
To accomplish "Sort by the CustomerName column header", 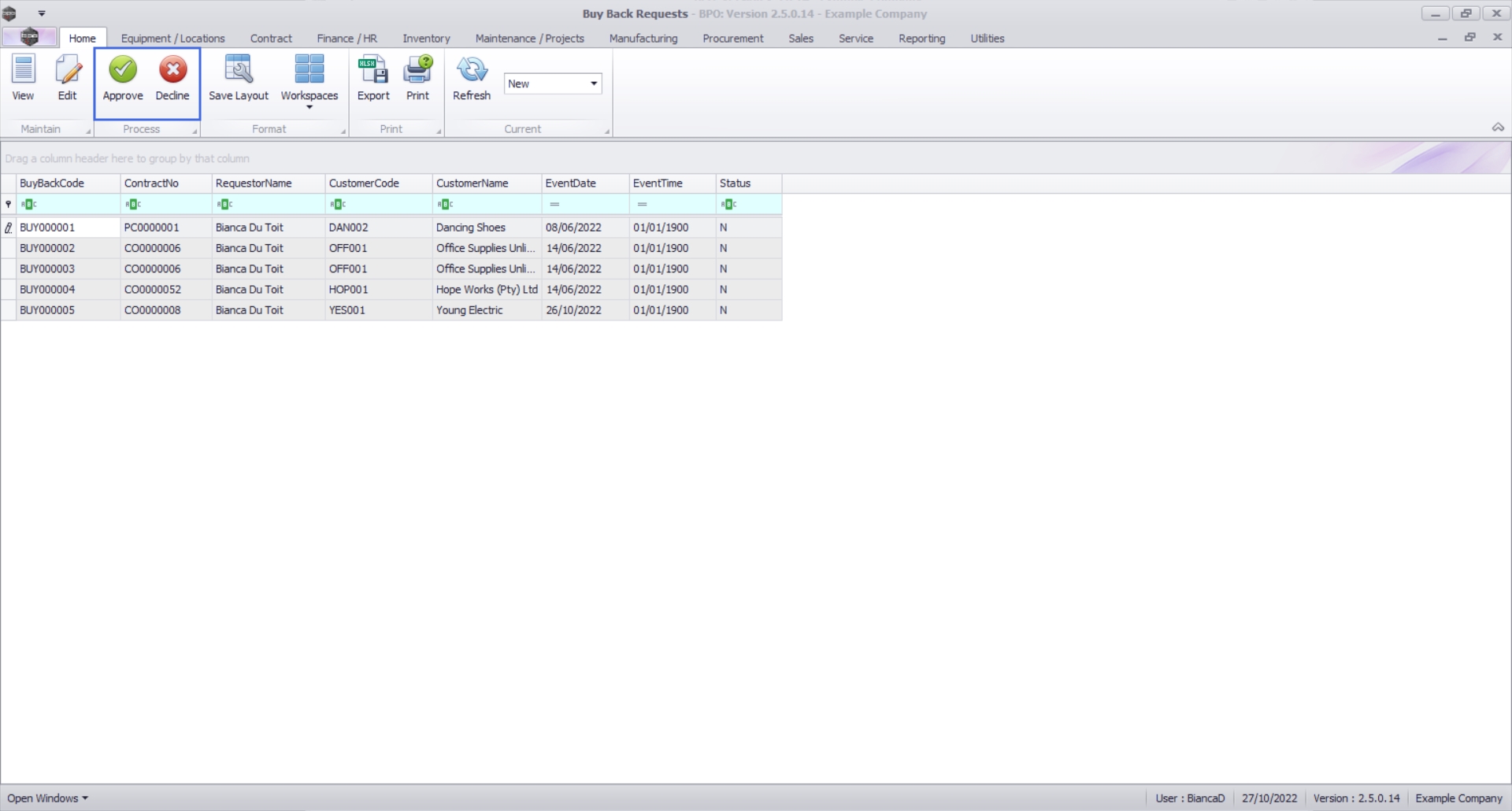I will tap(487, 183).
